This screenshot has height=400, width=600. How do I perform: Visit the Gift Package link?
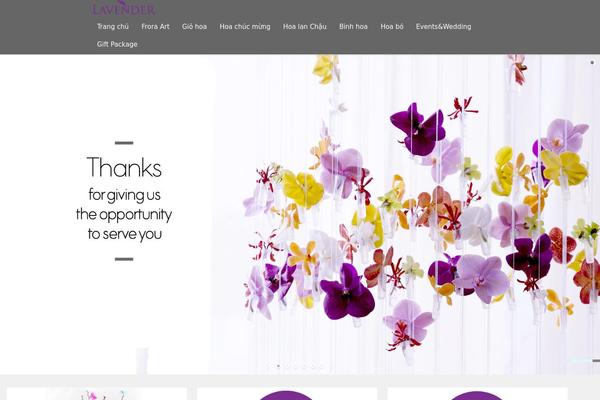[x=117, y=44]
